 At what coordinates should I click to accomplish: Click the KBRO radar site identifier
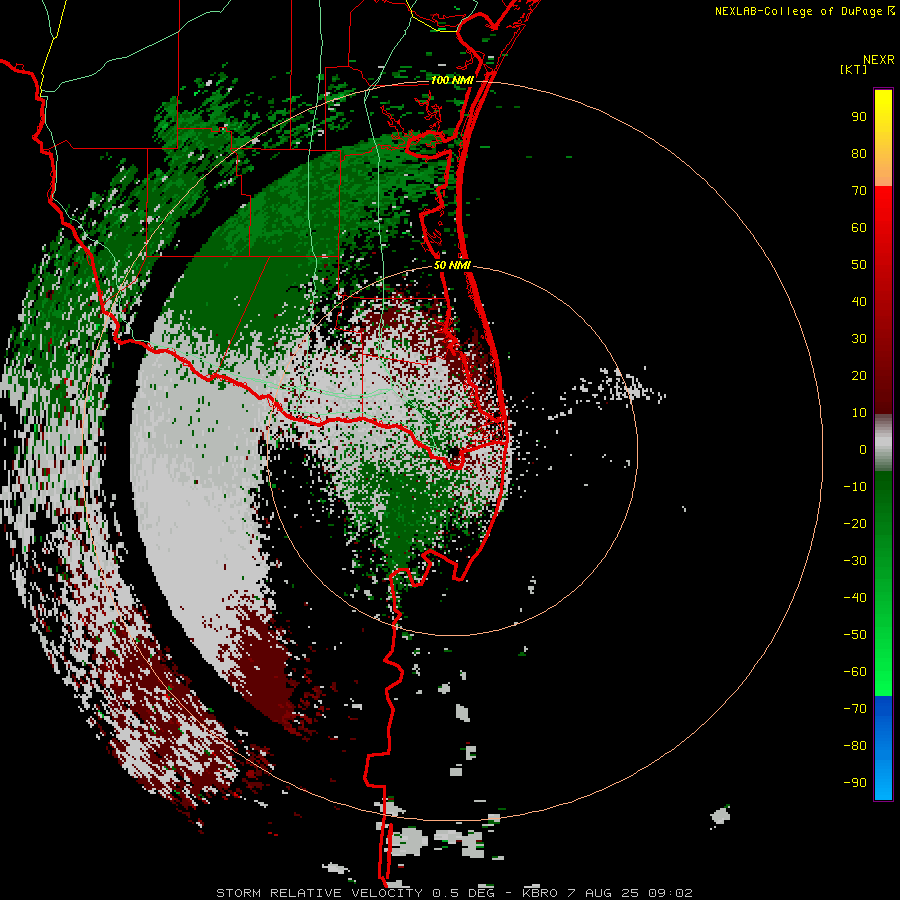click(x=540, y=893)
